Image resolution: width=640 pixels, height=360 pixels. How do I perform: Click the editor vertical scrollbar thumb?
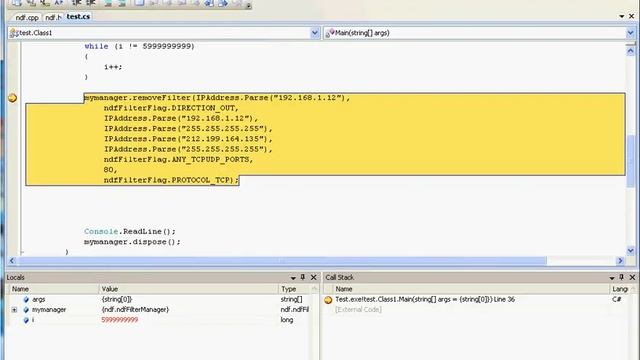click(x=631, y=161)
